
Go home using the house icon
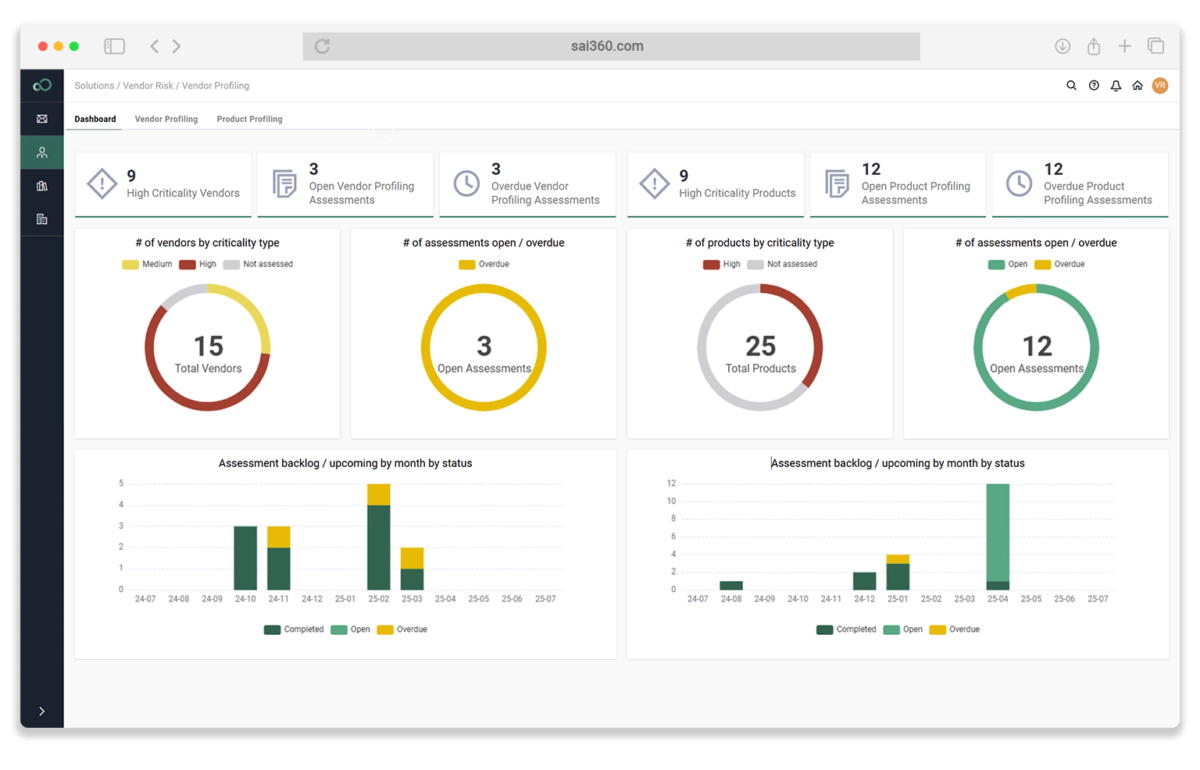pos(1137,85)
